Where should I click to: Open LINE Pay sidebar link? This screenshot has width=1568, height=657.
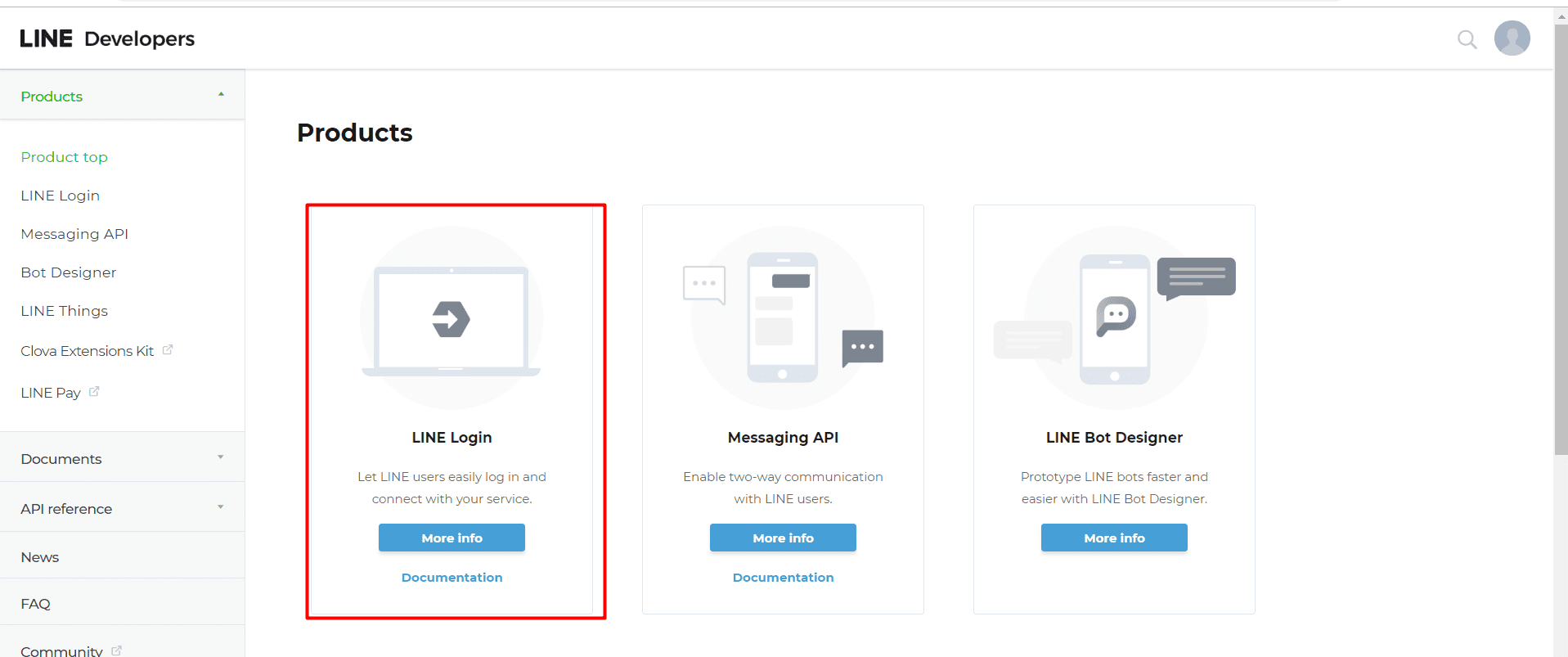click(51, 393)
